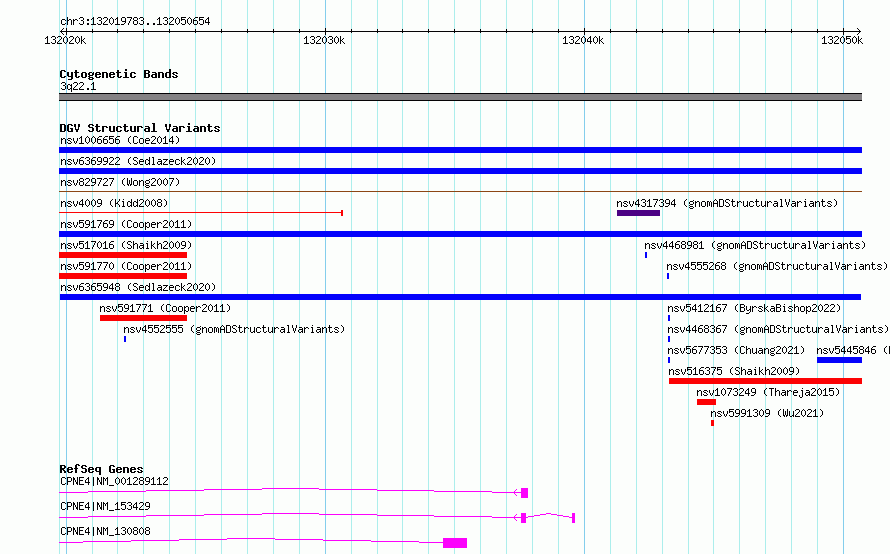
Task: Select the red bar under nsv591770
Action: coord(123,276)
